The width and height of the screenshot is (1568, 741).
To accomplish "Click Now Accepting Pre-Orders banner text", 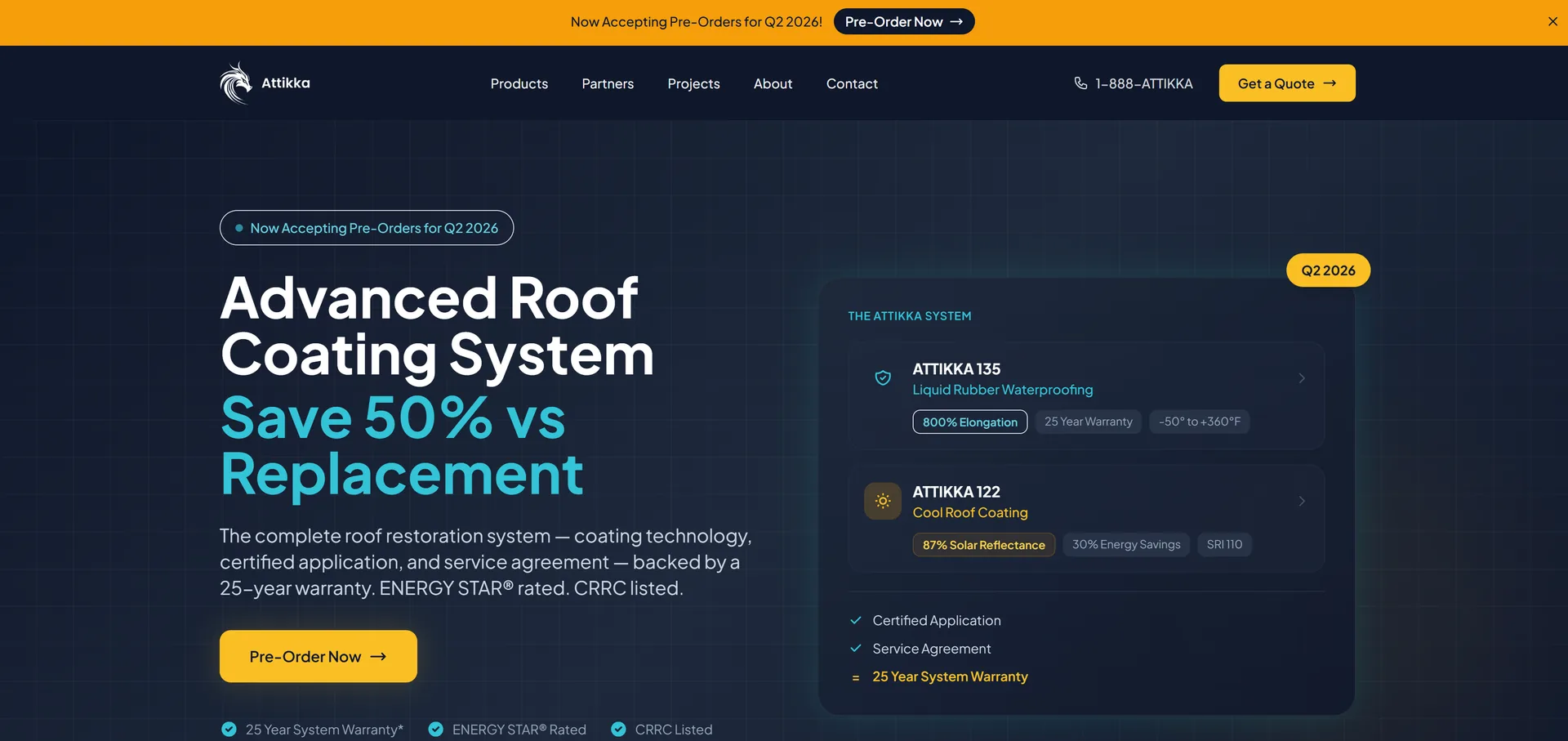I will point(697,22).
